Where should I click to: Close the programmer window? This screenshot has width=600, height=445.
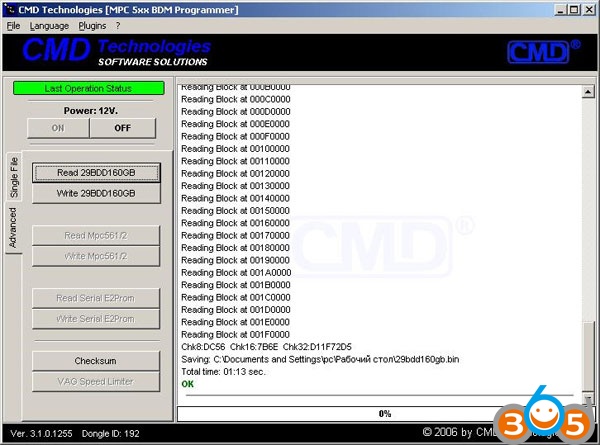pos(589,10)
